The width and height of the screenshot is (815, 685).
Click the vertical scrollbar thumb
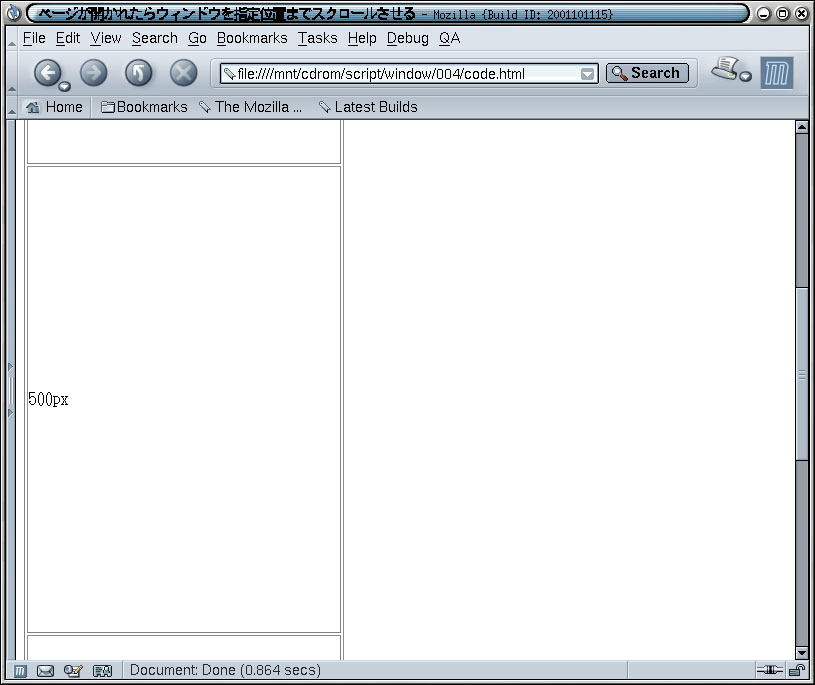click(801, 373)
